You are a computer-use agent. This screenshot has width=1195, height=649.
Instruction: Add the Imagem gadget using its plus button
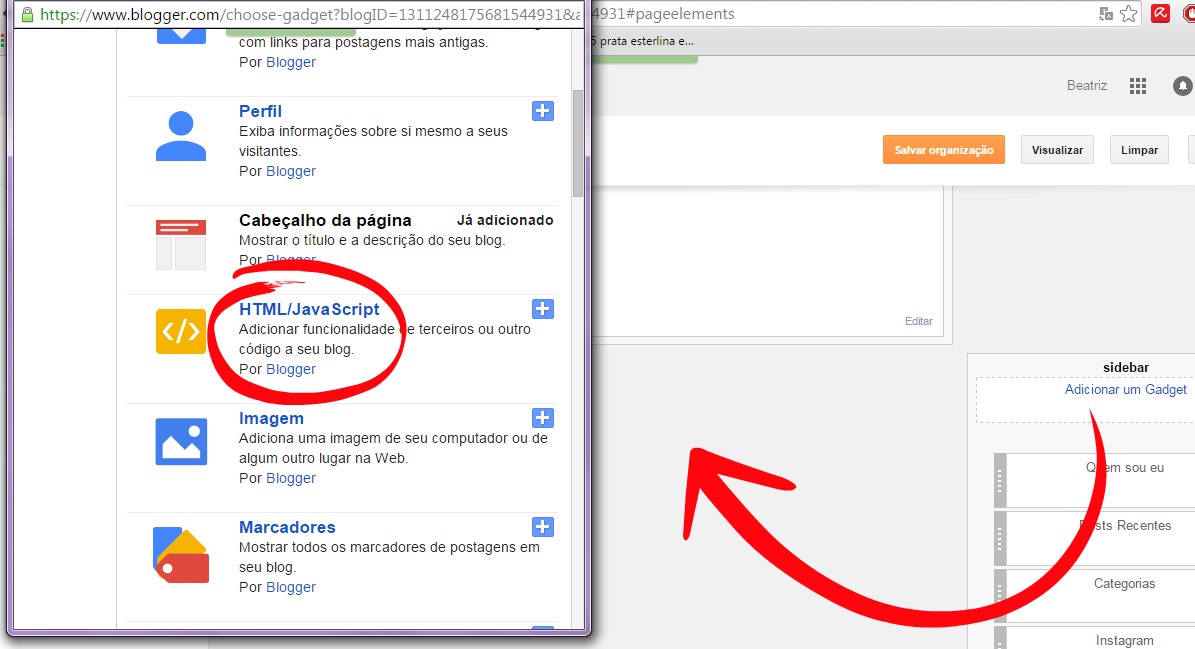543,418
